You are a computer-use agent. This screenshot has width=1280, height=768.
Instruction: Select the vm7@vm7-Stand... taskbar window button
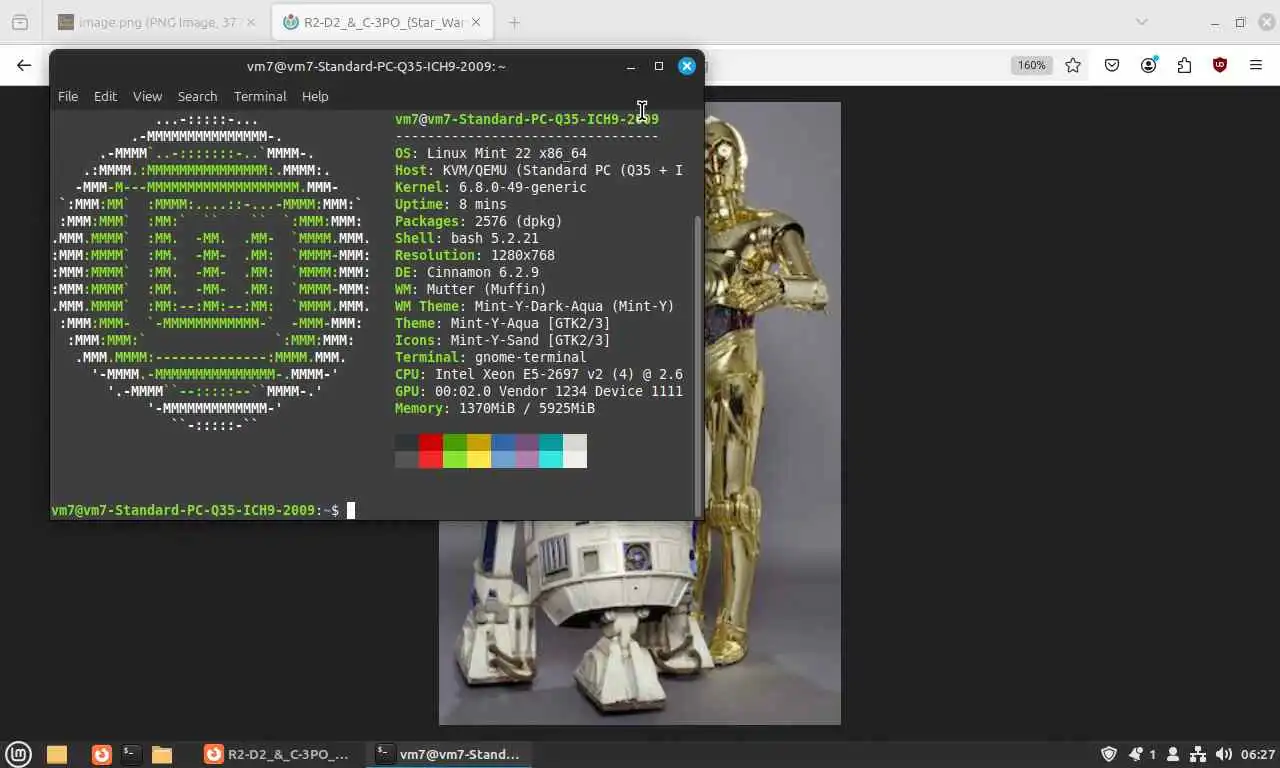448,754
